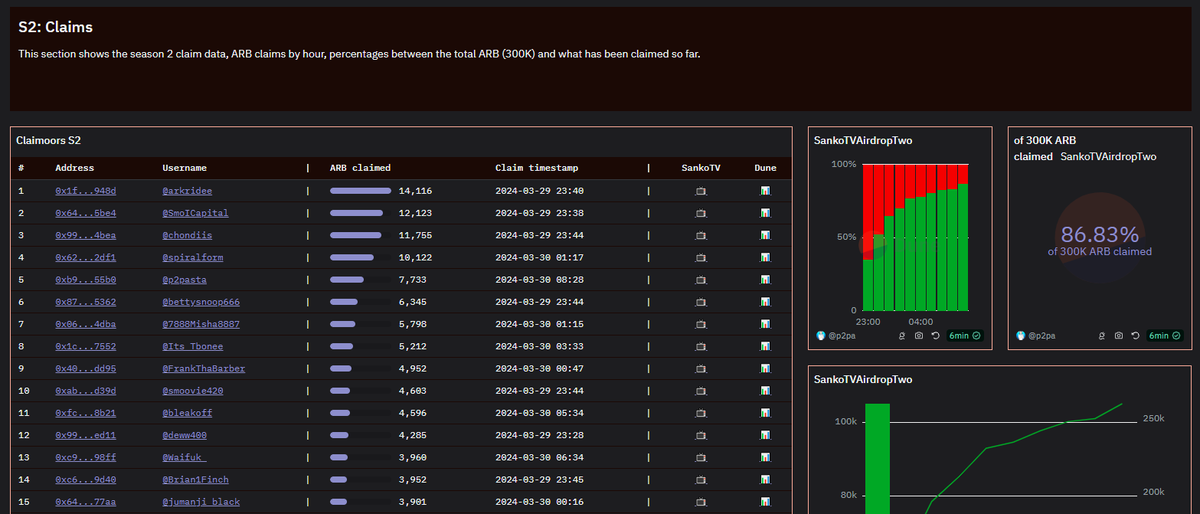
Task: Sort by the Address column header
Action: [75, 168]
